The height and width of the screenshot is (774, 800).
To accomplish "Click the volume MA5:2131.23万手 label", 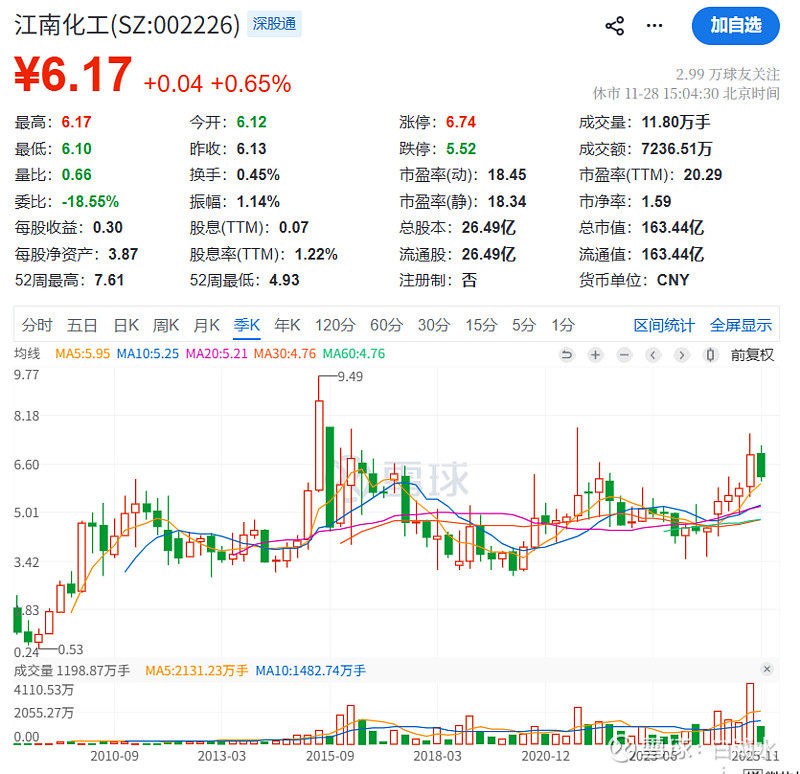I will click(x=196, y=670).
